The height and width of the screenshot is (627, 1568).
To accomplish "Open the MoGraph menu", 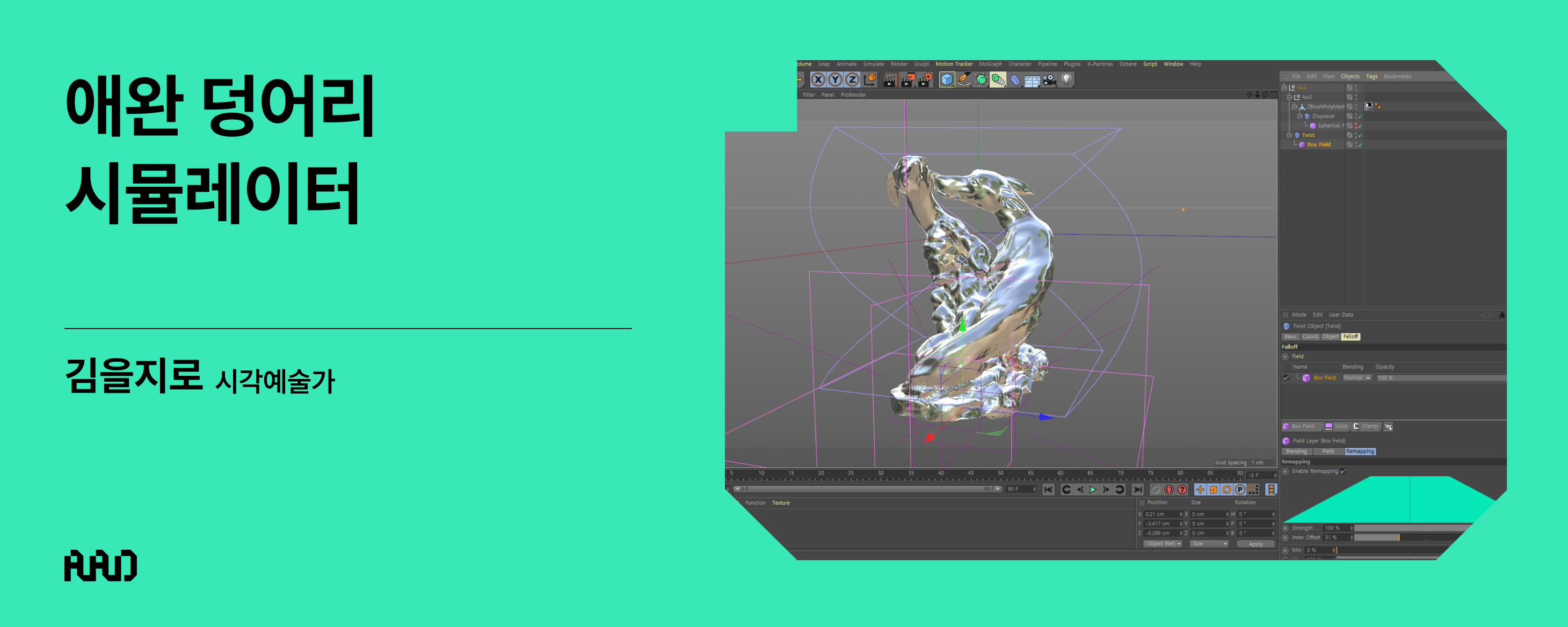I will (990, 64).
